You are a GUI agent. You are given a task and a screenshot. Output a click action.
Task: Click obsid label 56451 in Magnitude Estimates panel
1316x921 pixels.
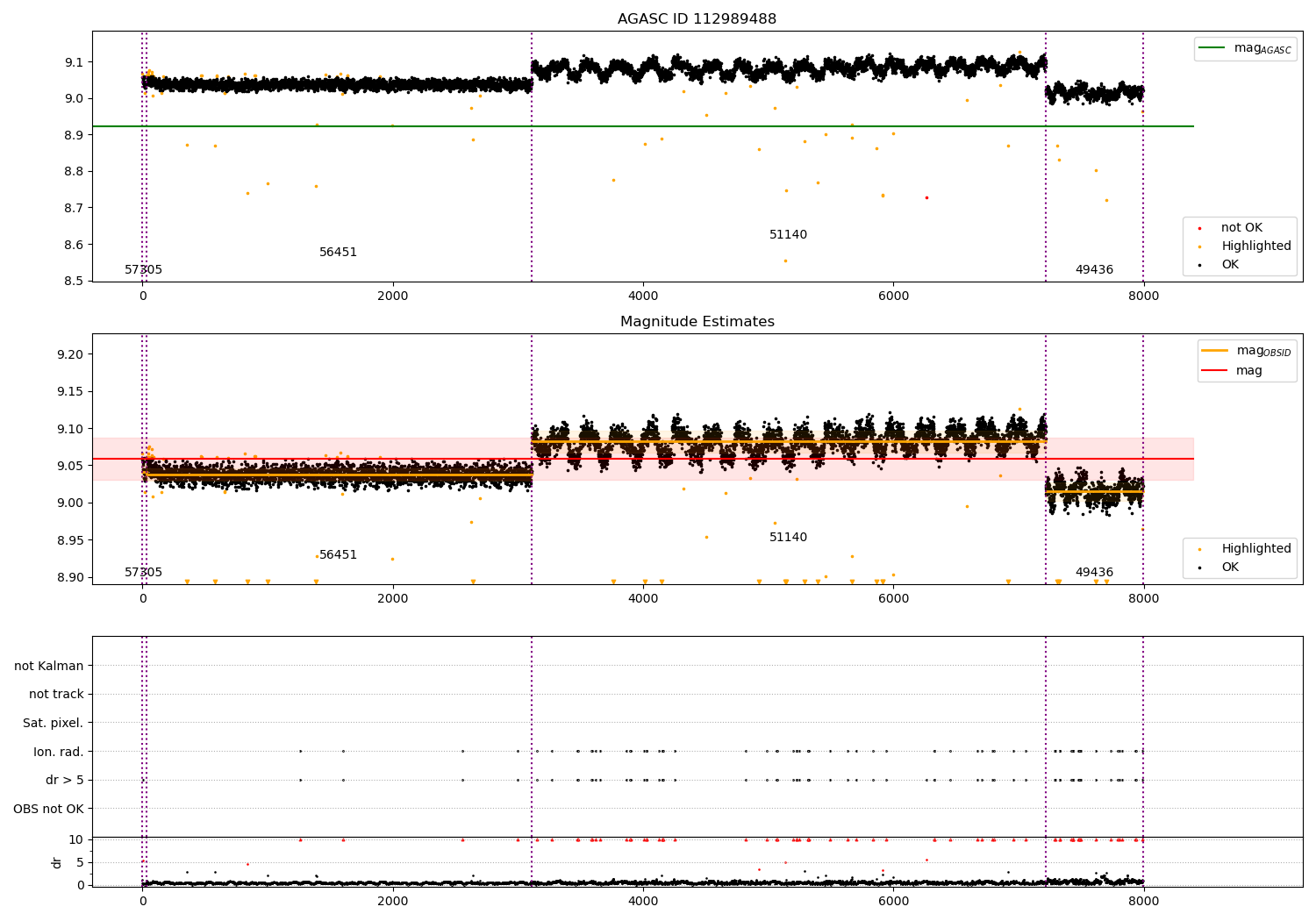click(338, 555)
